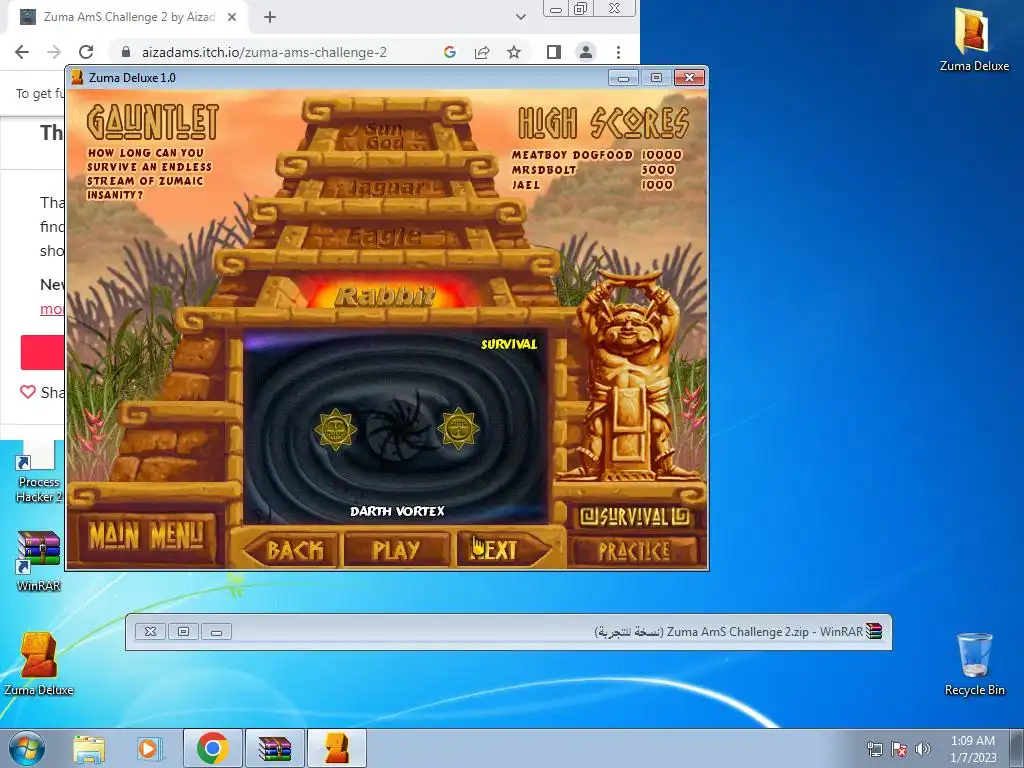Click the MRSDBOLT high score entry
Image resolution: width=1024 pixels, height=768 pixels.
[593, 170]
